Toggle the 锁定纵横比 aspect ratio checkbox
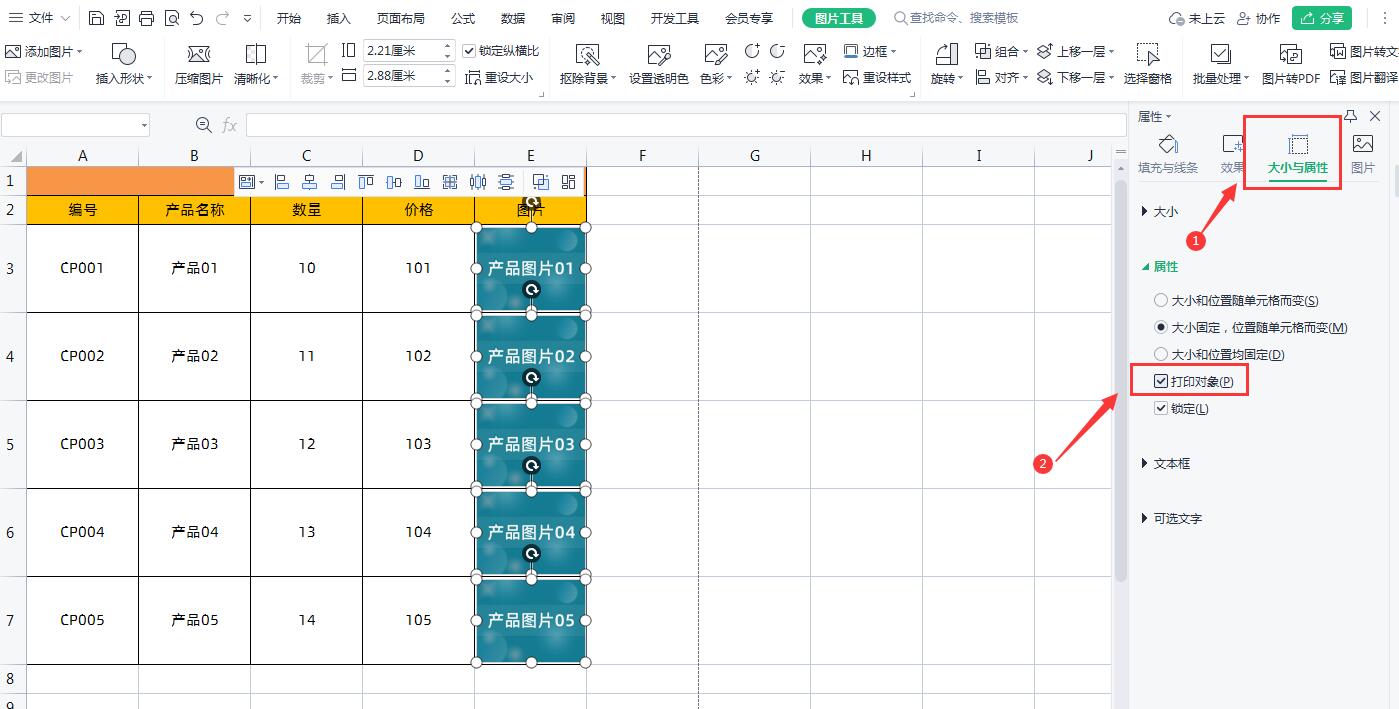The width and height of the screenshot is (1399, 709). pos(469,49)
